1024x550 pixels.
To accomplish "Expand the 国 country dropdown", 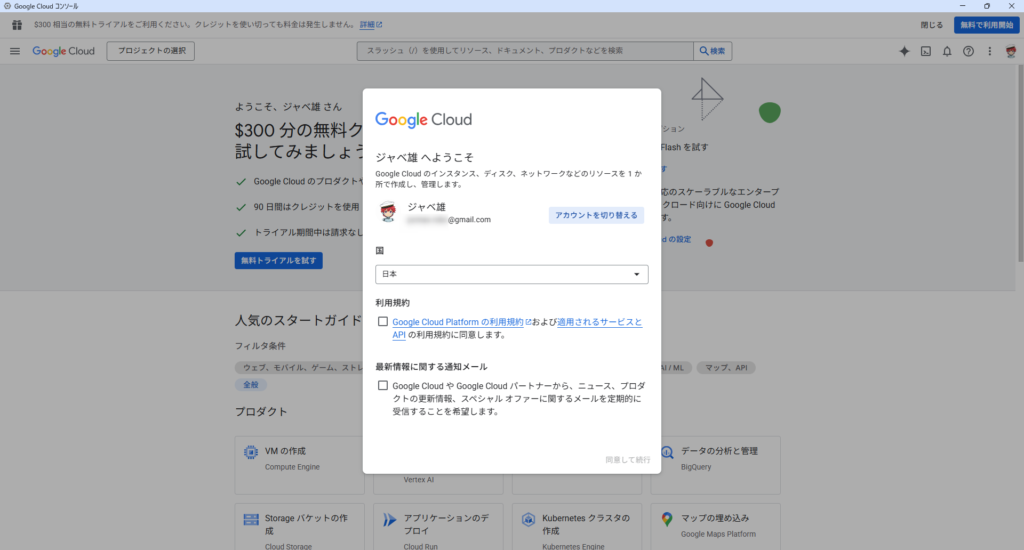I will pyautogui.click(x=511, y=274).
